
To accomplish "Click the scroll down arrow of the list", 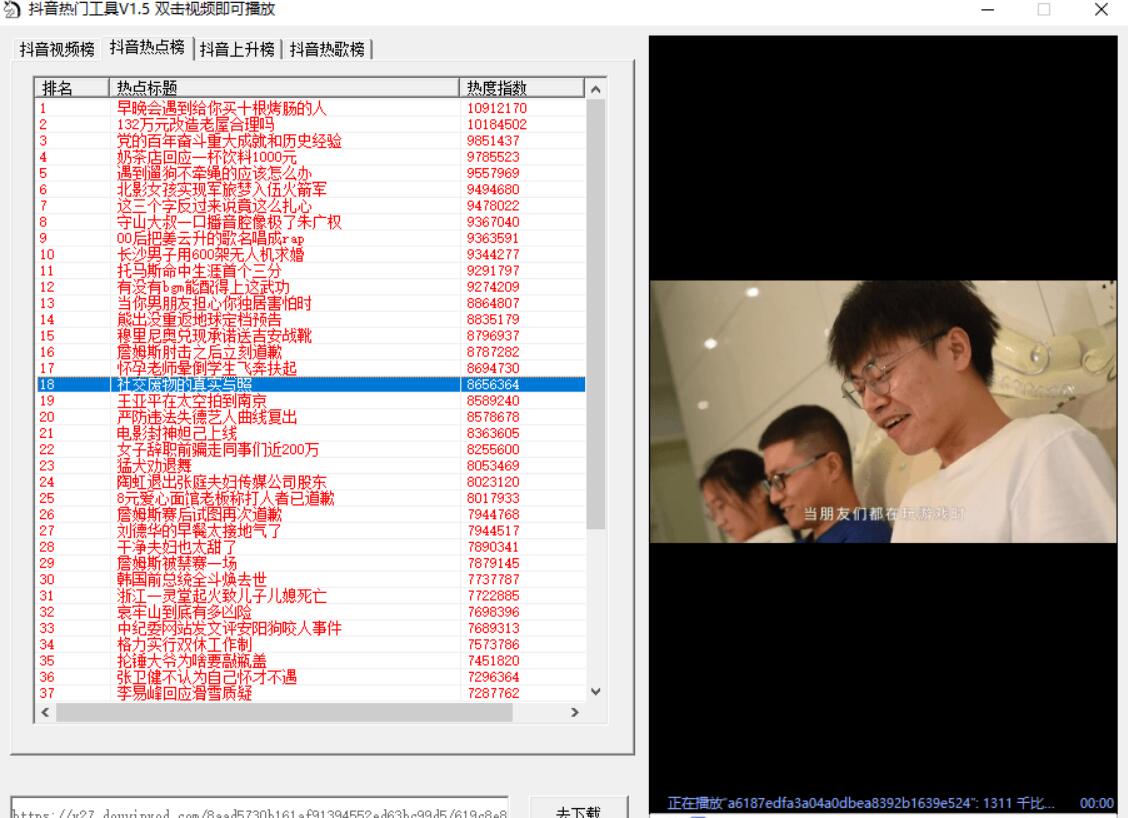I will click(x=596, y=691).
